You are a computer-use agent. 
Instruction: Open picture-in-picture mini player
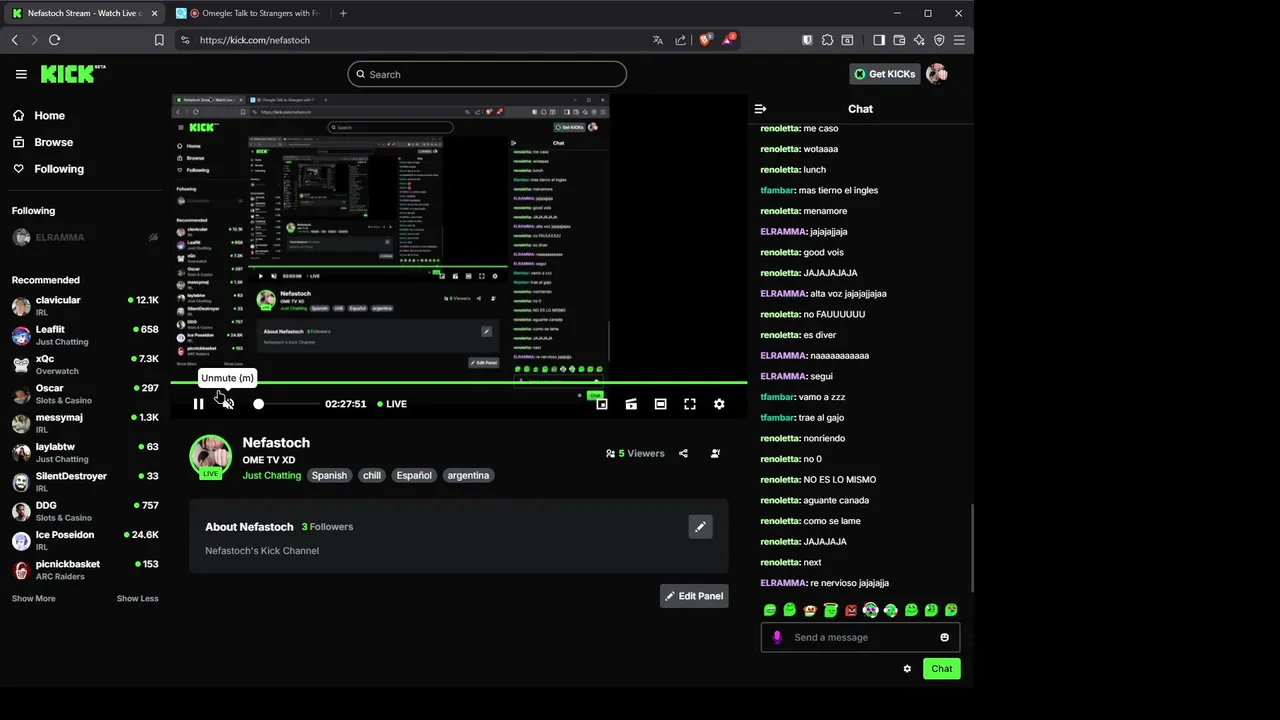(602, 404)
